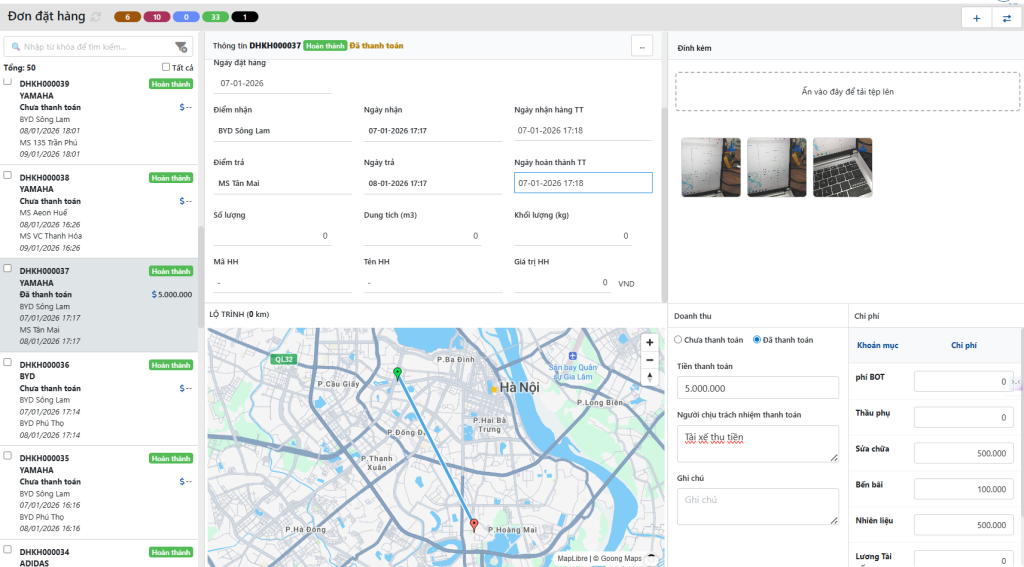Zoom out on the map
The height and width of the screenshot is (567, 1024).
point(650,359)
